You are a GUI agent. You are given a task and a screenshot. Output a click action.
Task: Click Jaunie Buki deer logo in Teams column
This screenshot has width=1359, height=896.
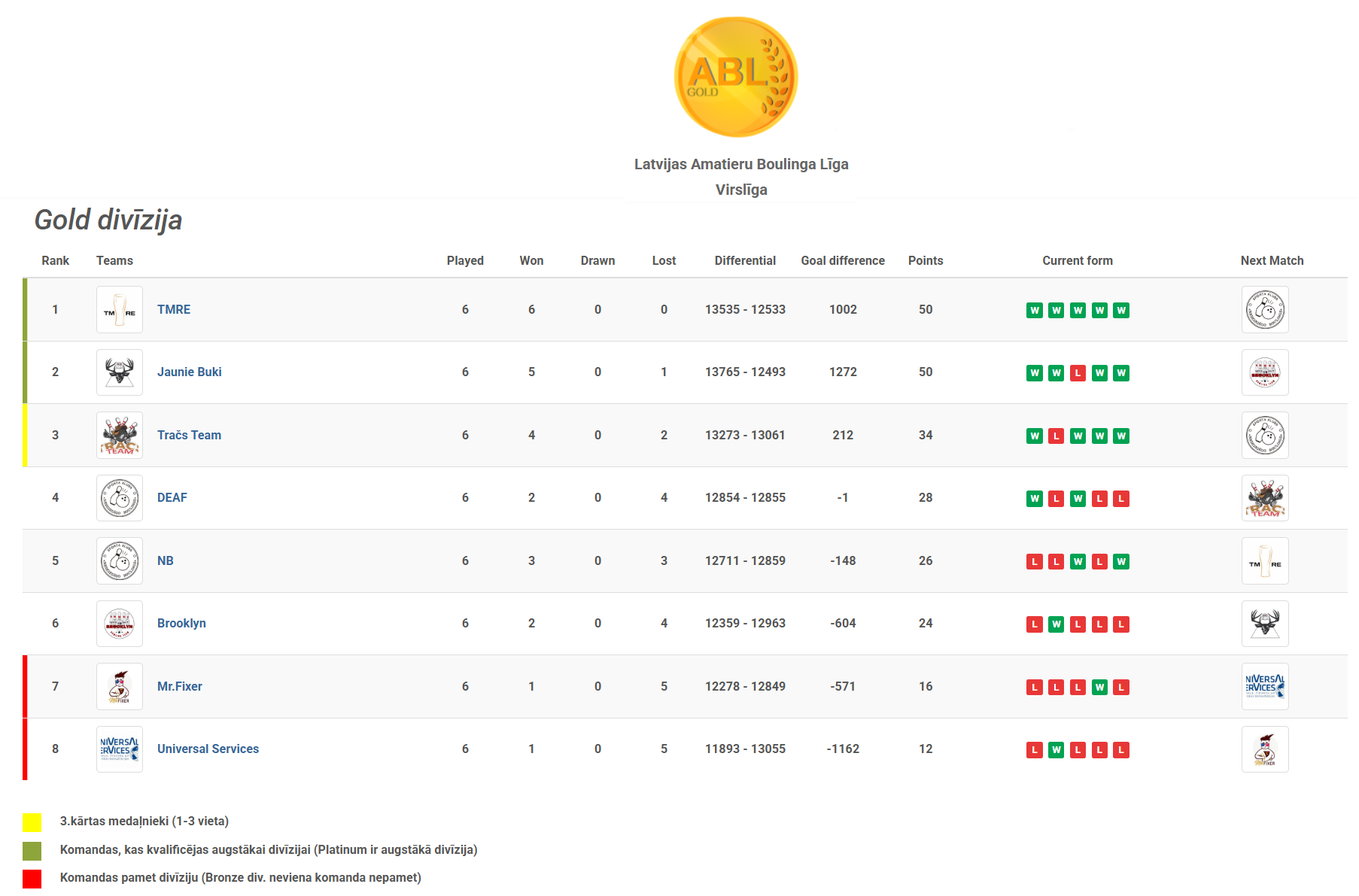coord(120,372)
